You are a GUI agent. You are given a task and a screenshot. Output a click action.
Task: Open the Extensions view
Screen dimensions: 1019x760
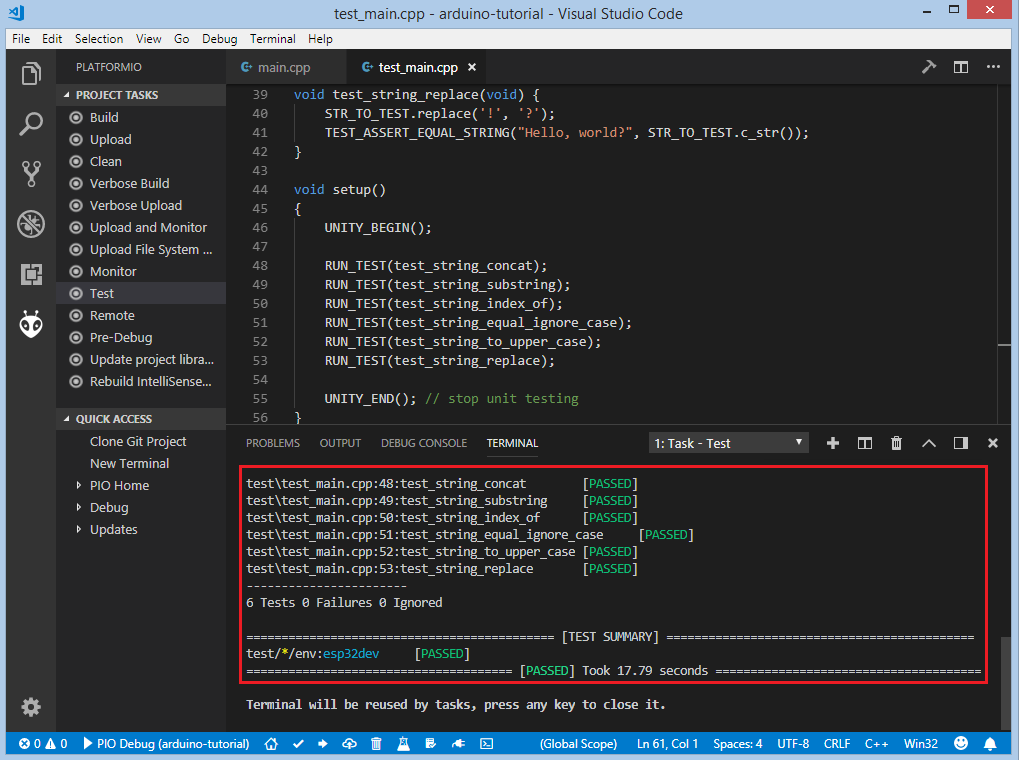pos(31,274)
